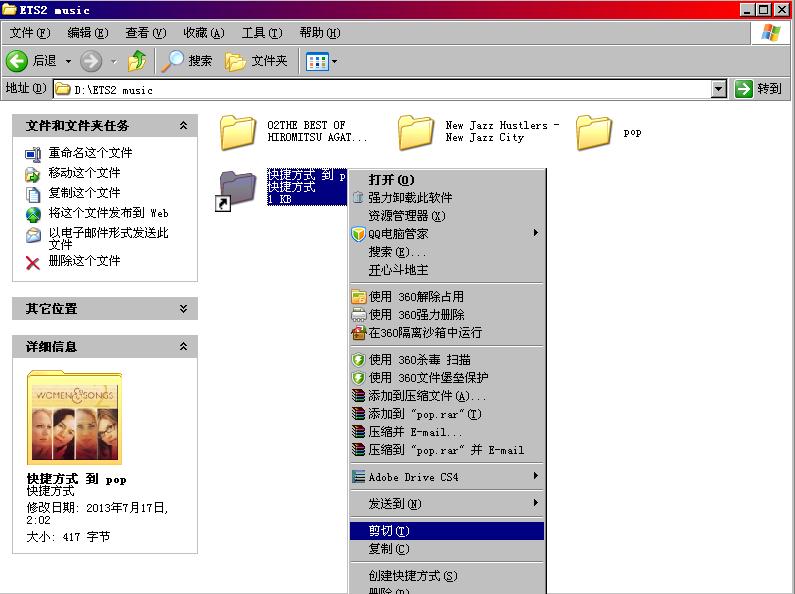Open the New Jazz Hustlers folder
Screen dimensions: 795x594
coord(416,132)
